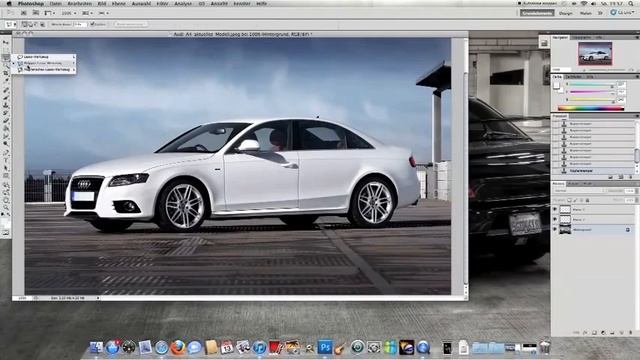The width and height of the screenshot is (640, 360).
Task: Toggle lock image pixels in Ebenen panel
Action: point(575,200)
